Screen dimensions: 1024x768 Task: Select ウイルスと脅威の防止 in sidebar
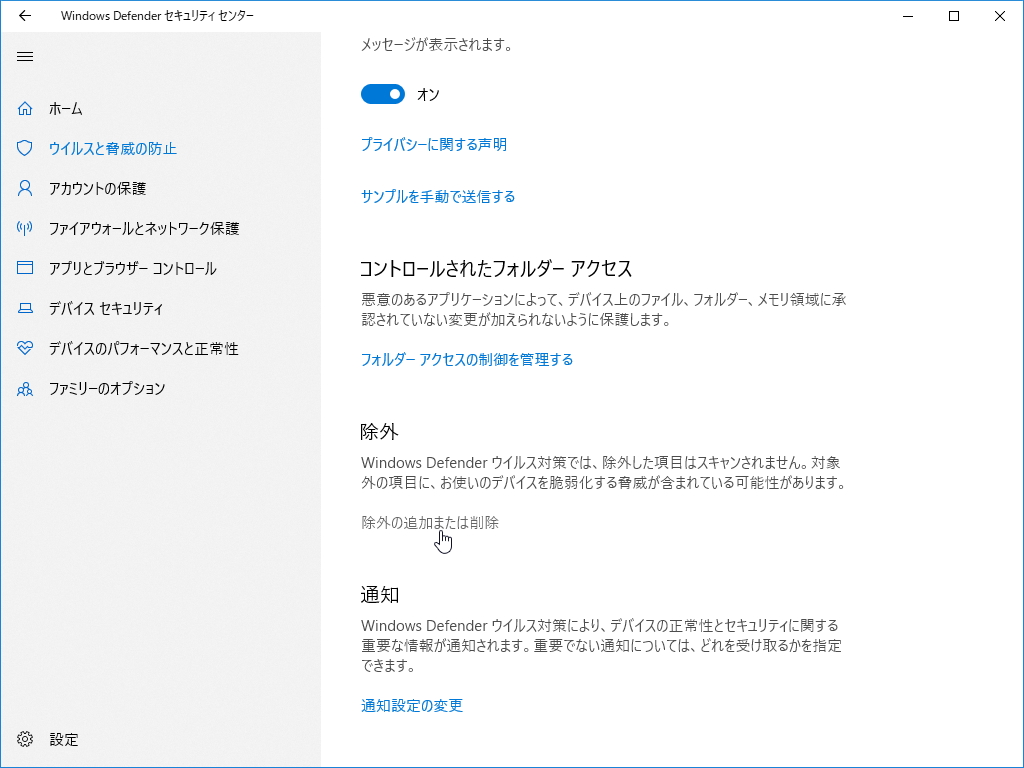(113, 148)
